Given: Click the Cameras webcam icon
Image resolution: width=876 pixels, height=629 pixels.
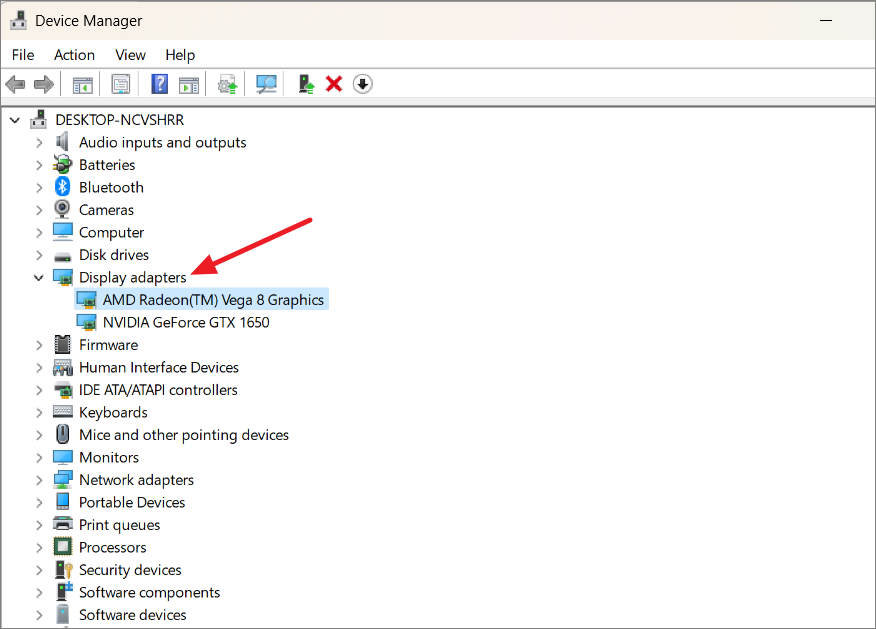Looking at the screenshot, I should click(62, 209).
